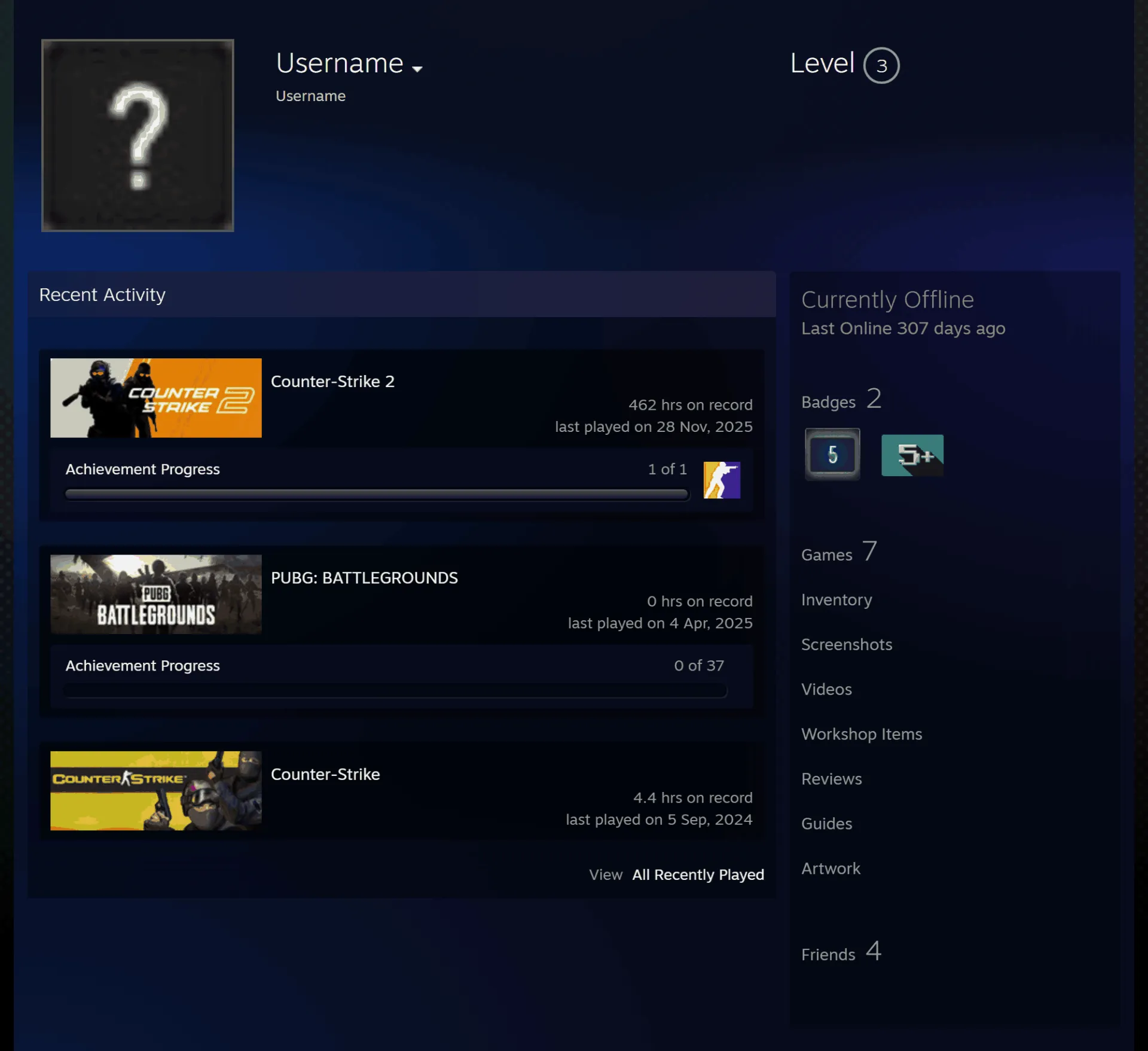The width and height of the screenshot is (1148, 1051).
Task: Click the '462 hrs on record' text
Action: [690, 405]
